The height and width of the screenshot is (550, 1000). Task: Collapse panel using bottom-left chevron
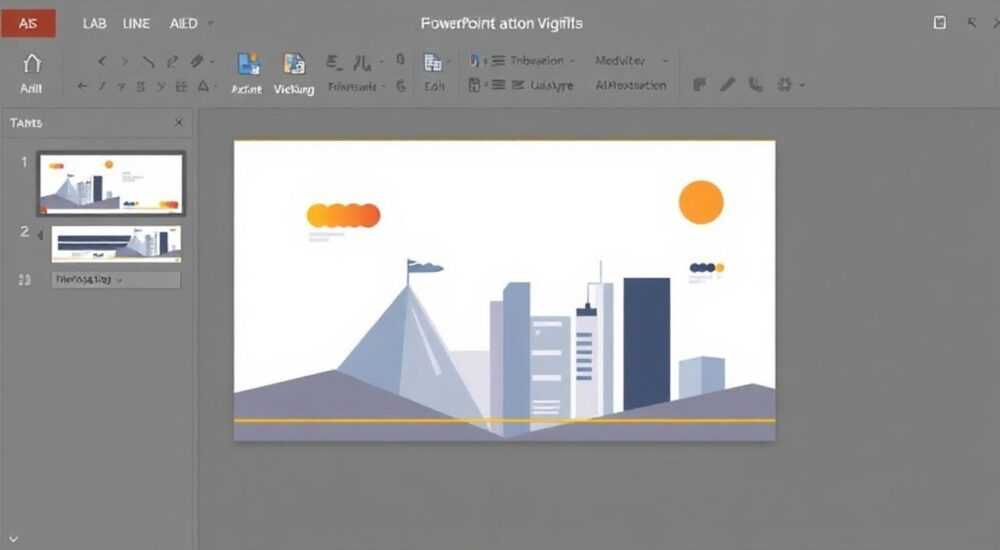click(13, 540)
